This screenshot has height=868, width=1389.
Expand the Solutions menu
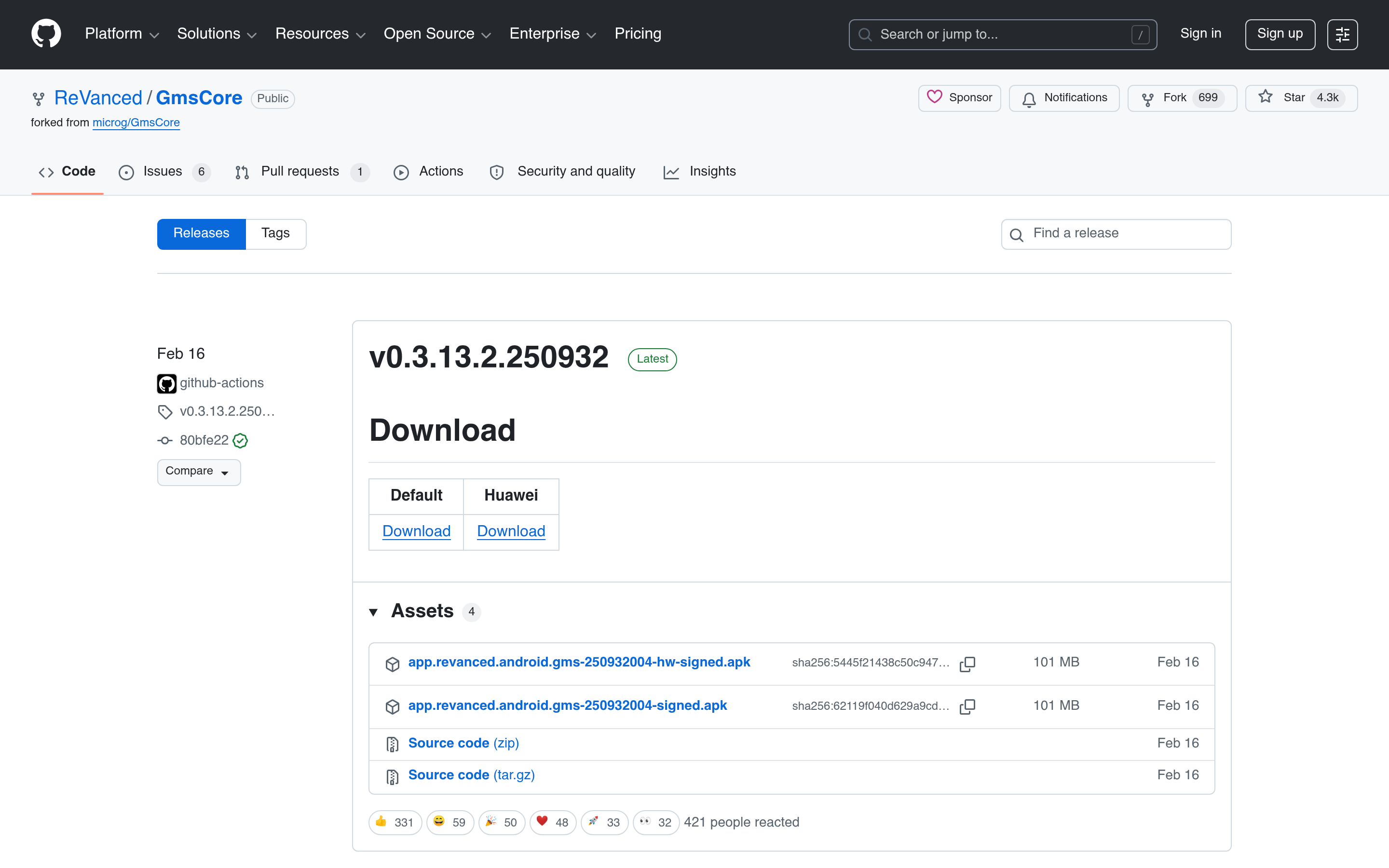(x=217, y=34)
